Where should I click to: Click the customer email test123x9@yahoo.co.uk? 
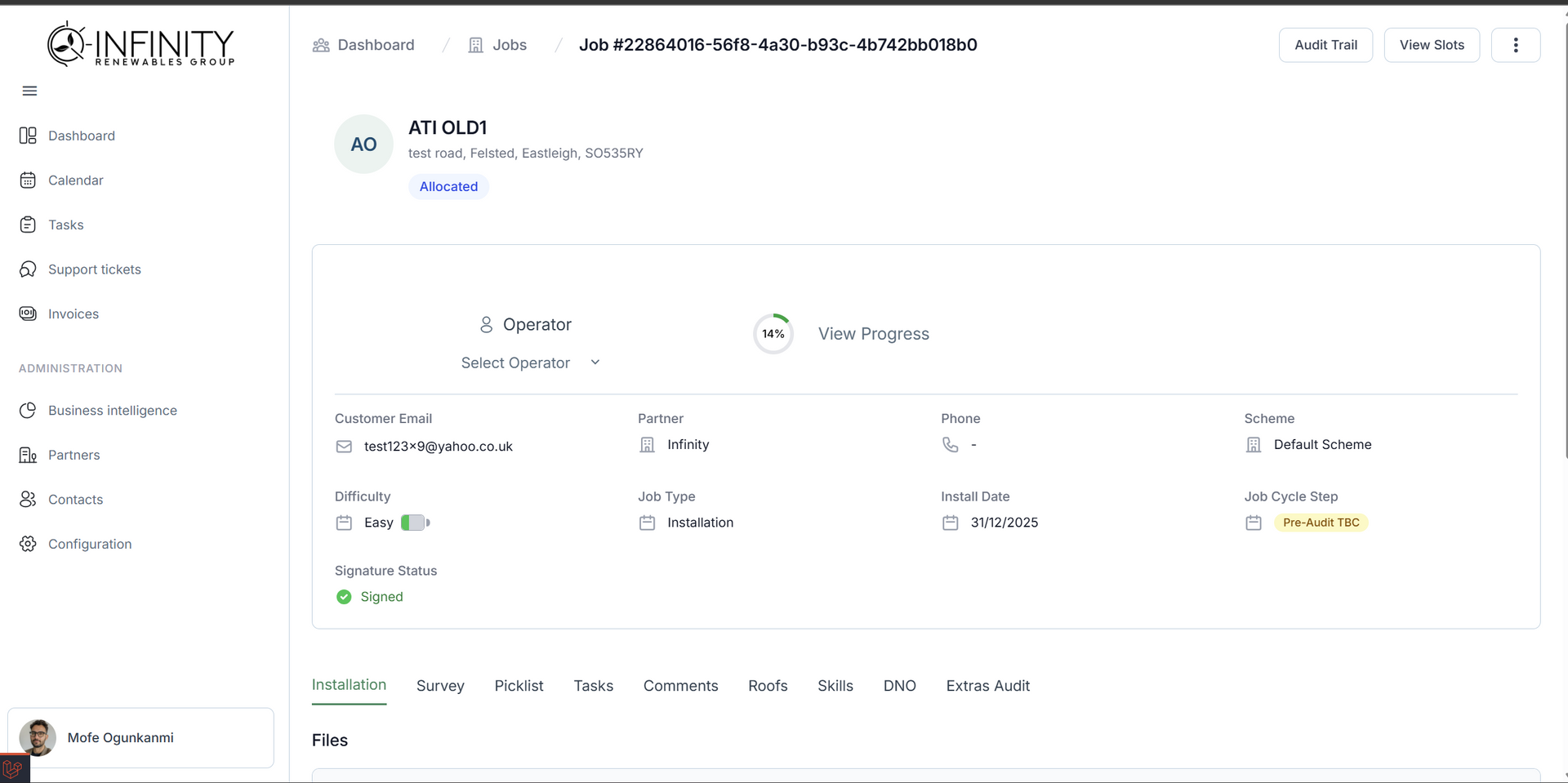click(x=439, y=446)
